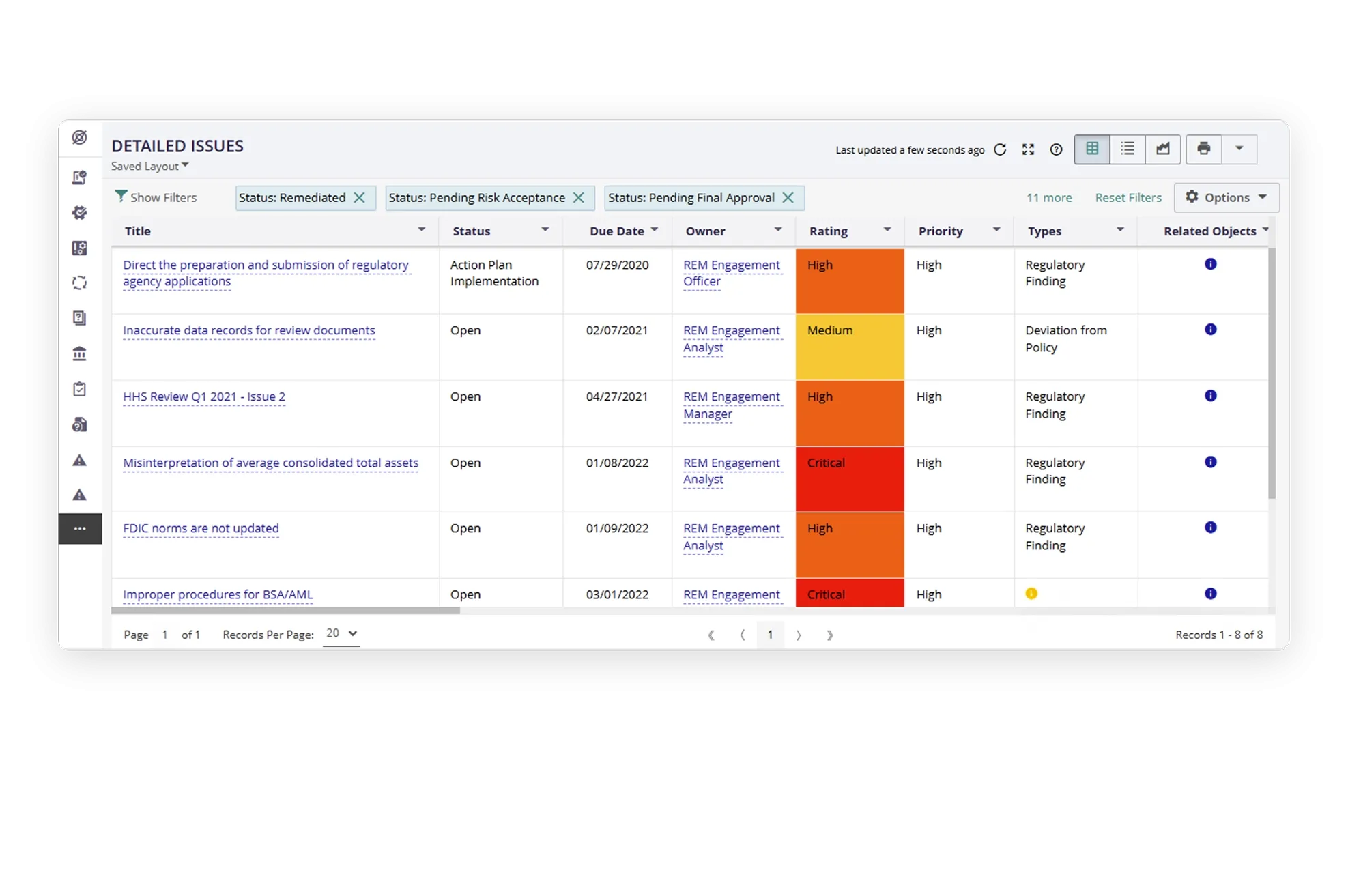
Task: Click info icon for HHS Review row
Action: [x=1210, y=396]
